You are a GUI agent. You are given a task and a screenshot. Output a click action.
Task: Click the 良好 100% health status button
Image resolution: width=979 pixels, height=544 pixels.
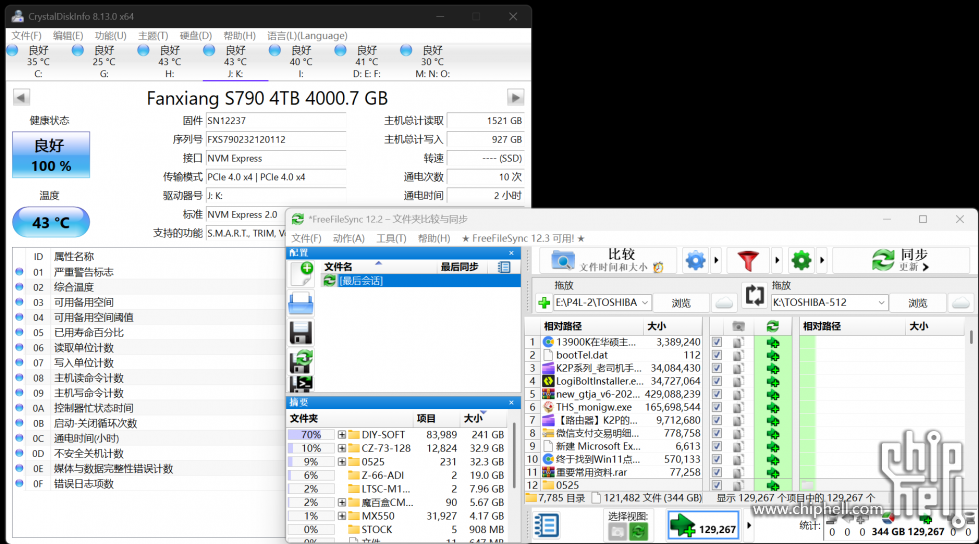tap(51, 155)
